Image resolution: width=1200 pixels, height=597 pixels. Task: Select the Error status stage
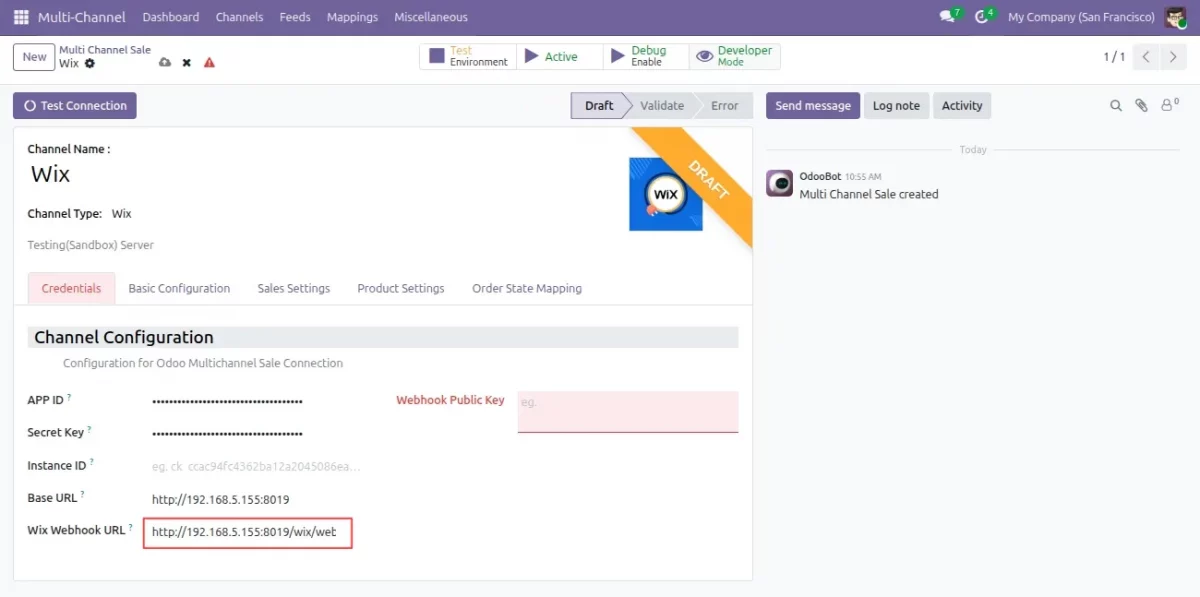[x=725, y=105]
